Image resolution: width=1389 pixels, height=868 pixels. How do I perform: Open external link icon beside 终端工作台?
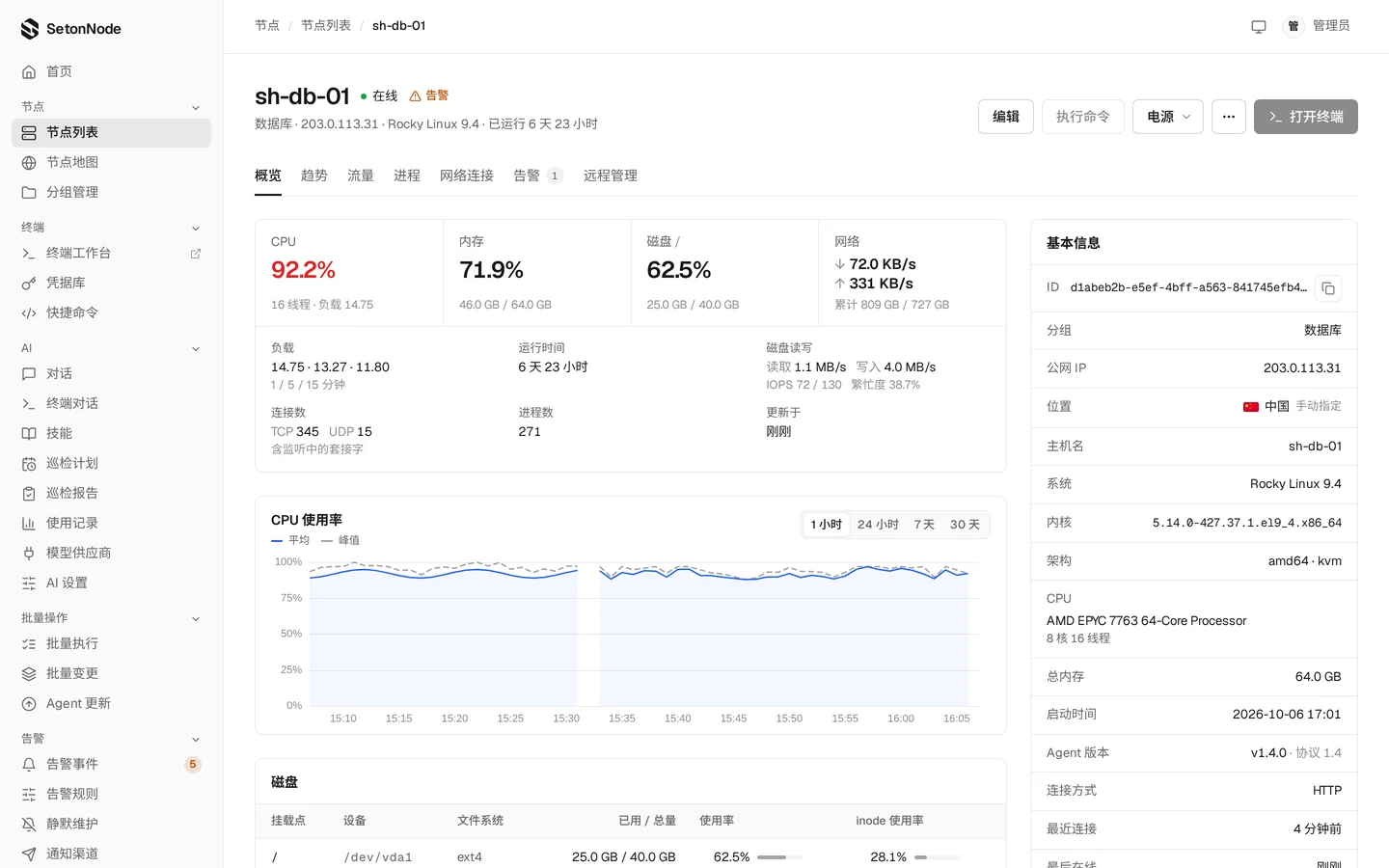tap(196, 254)
